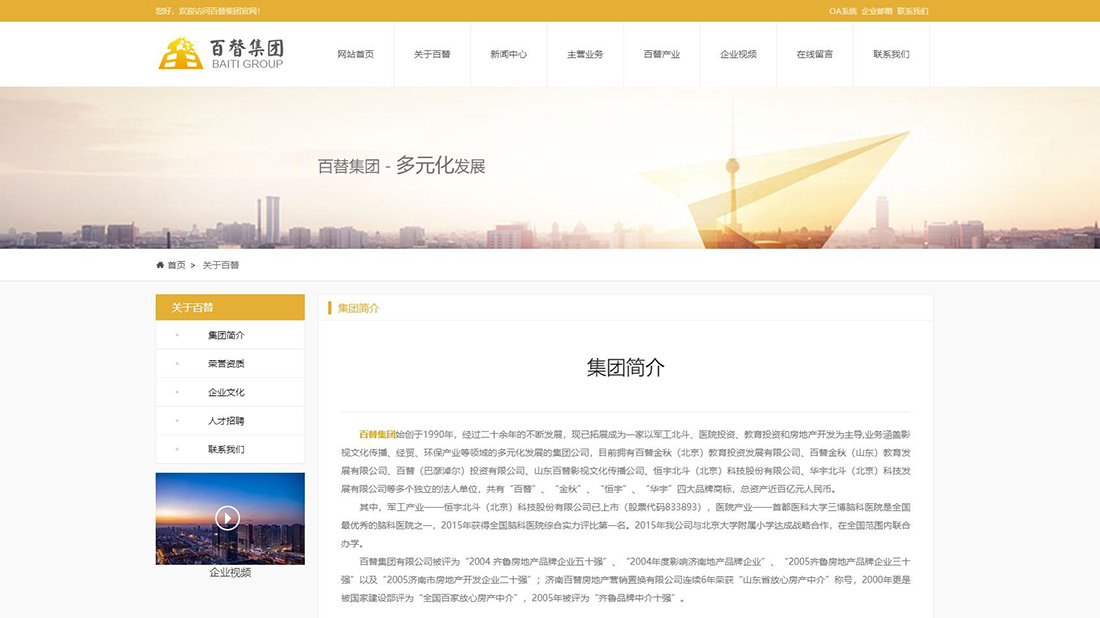The width and height of the screenshot is (1100, 618).
Task: Click the city skyline video thumbnail
Action: pos(229,518)
